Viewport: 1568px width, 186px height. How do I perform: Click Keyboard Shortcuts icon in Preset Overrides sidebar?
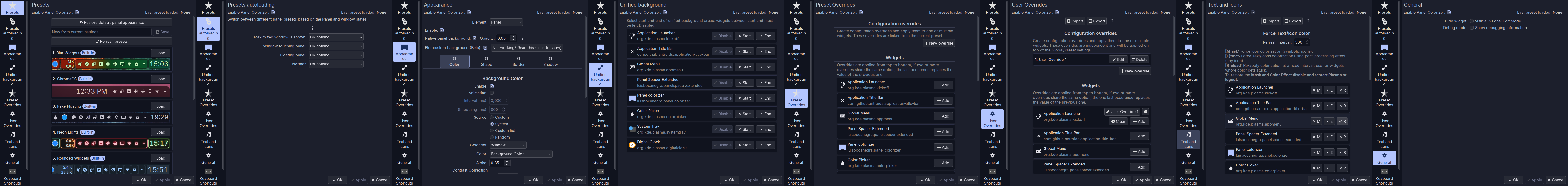pyautogui.click(x=796, y=171)
